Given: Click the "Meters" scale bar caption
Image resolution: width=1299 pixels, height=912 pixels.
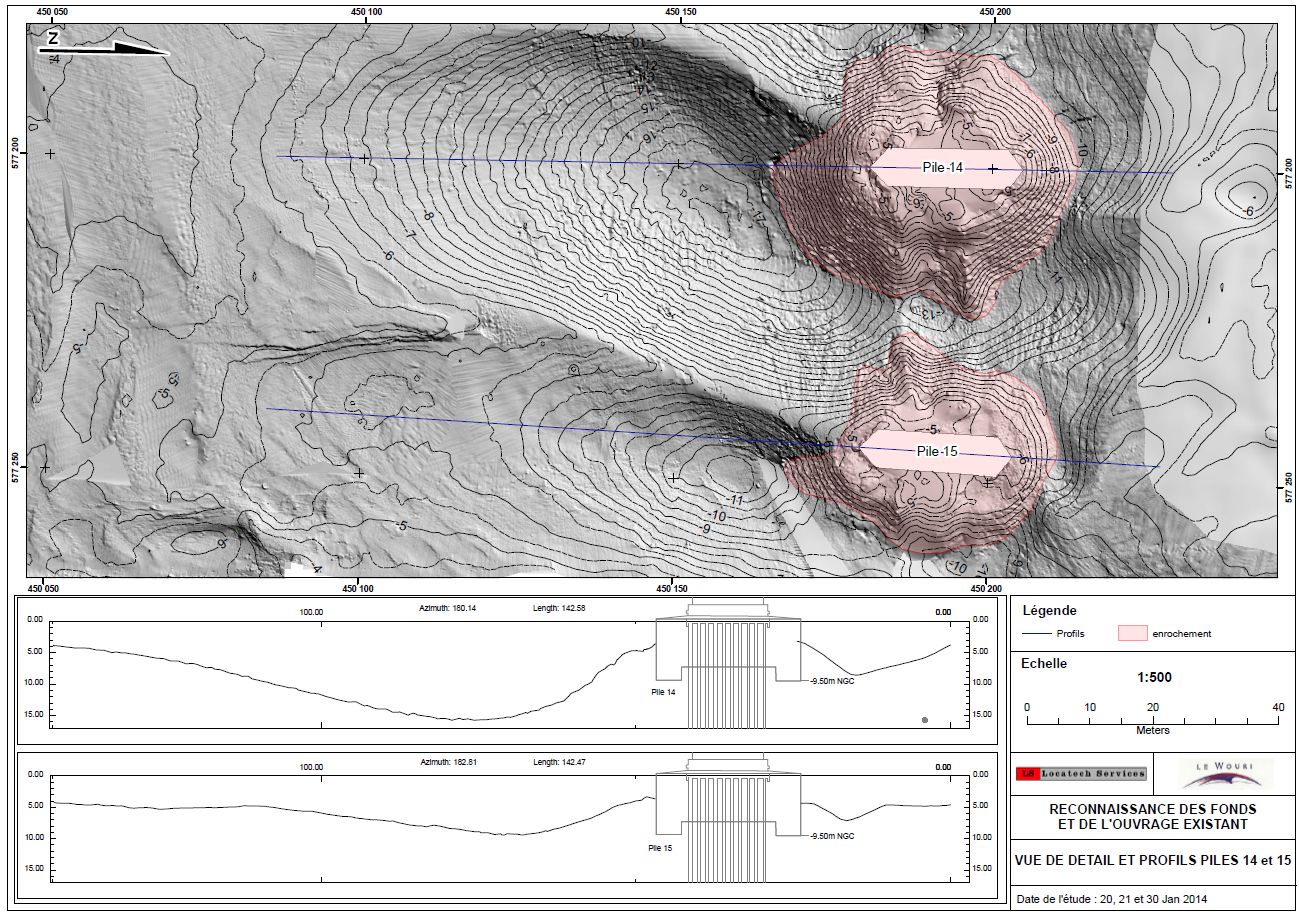Looking at the screenshot, I should point(1152,731).
